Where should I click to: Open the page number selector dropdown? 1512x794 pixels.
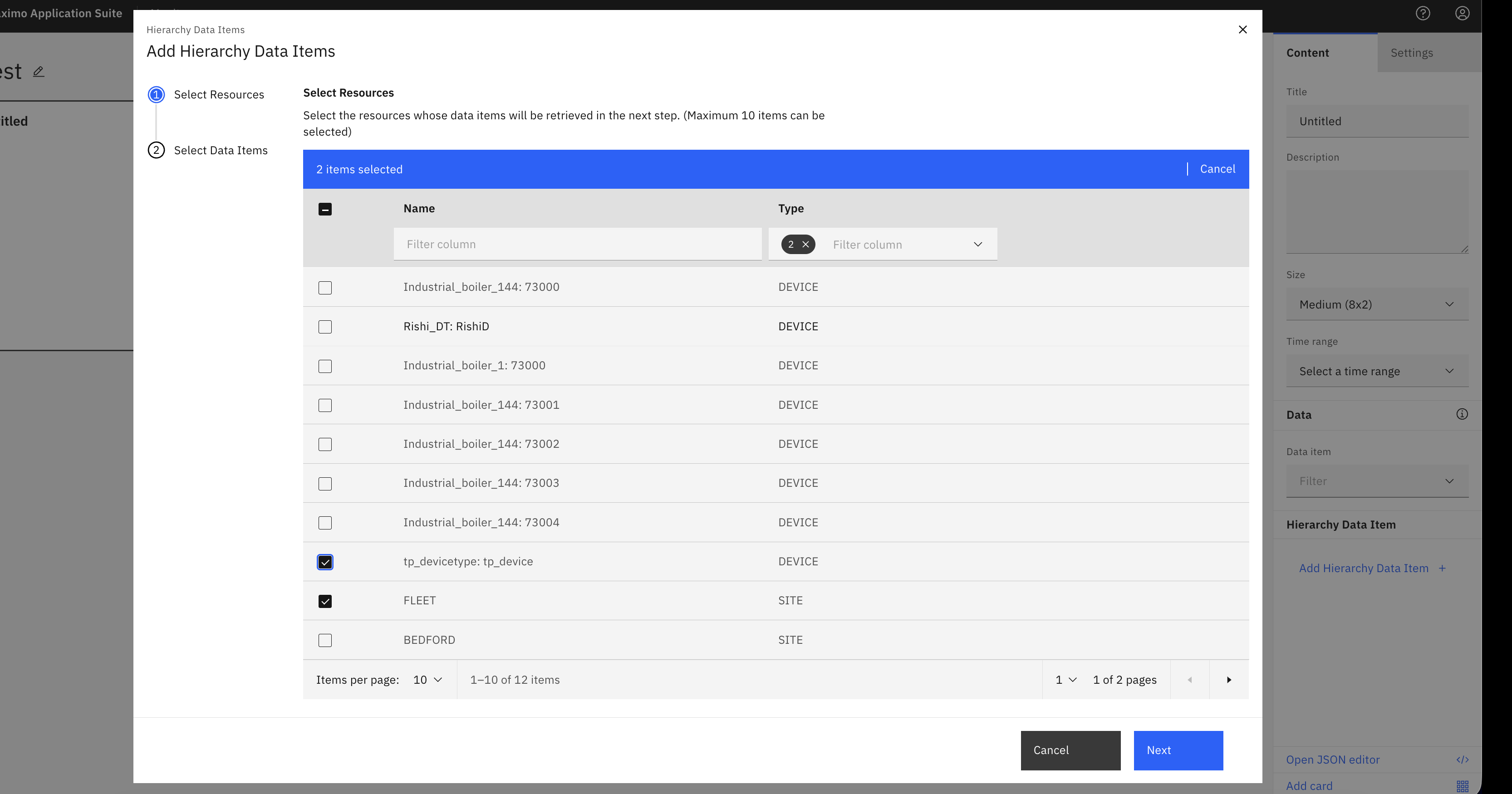1066,680
